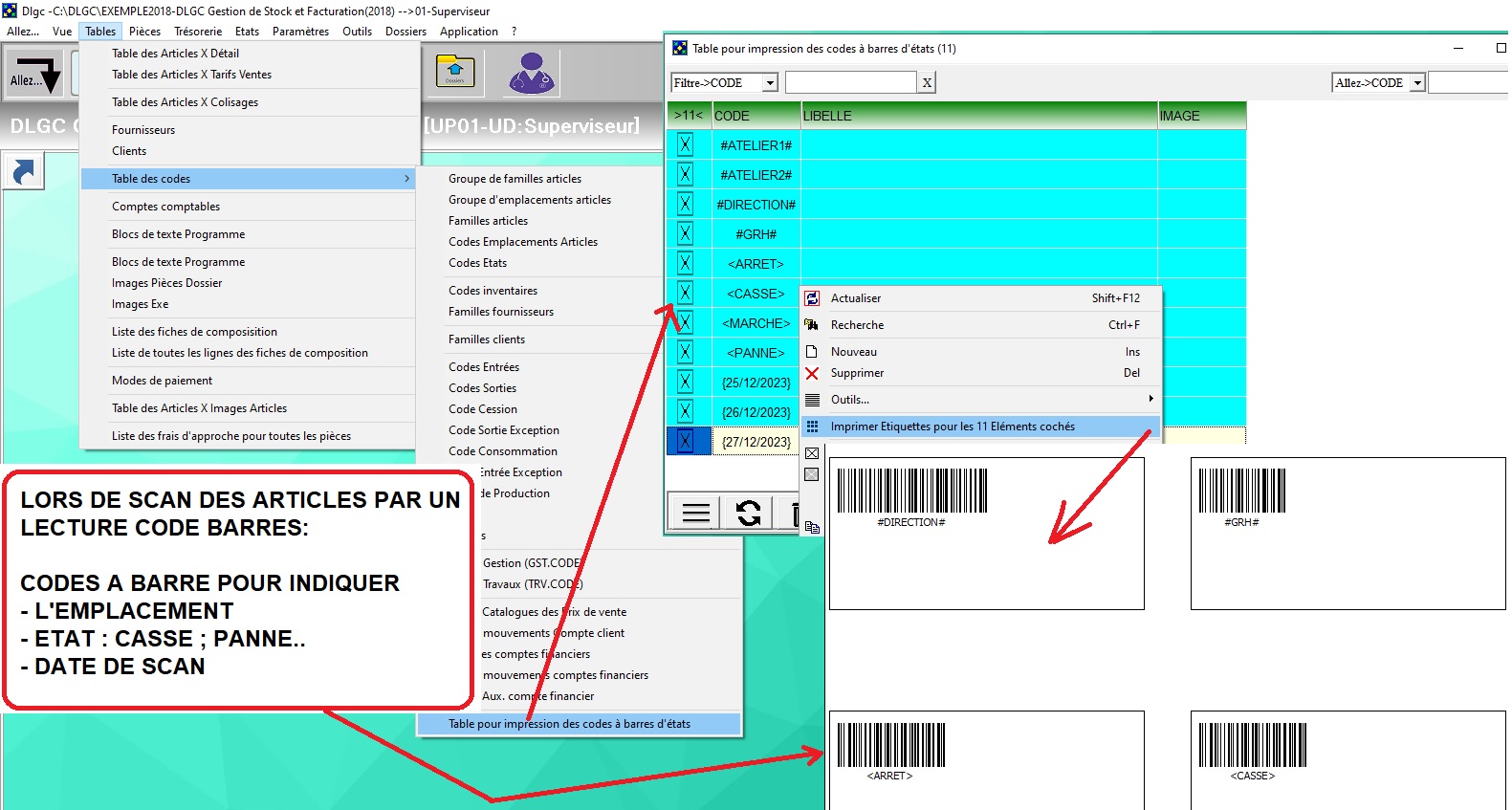Select the <CASSE> barcode label preview
The height and width of the screenshot is (810, 1512).
pos(1348,759)
